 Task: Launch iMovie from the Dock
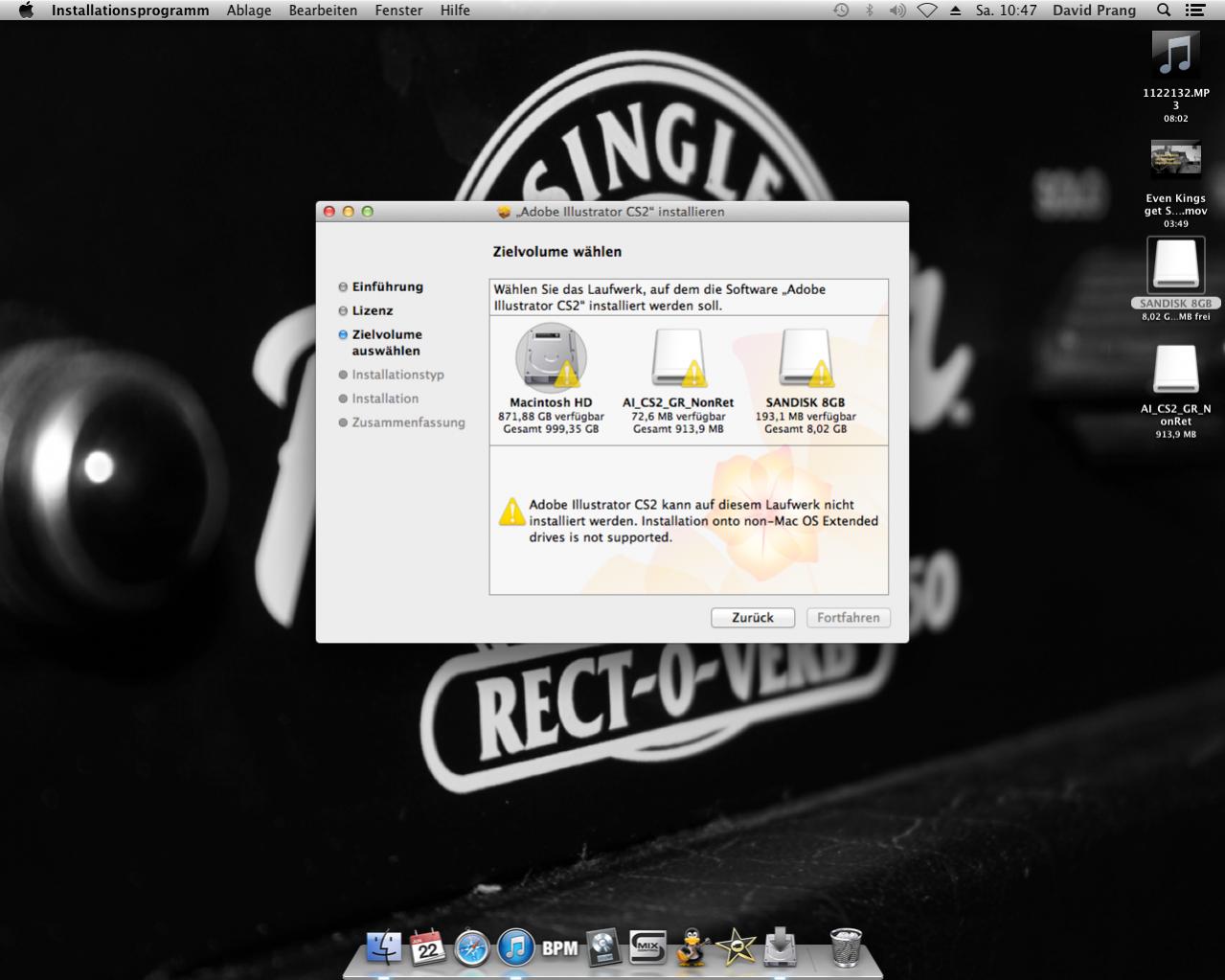[x=736, y=947]
